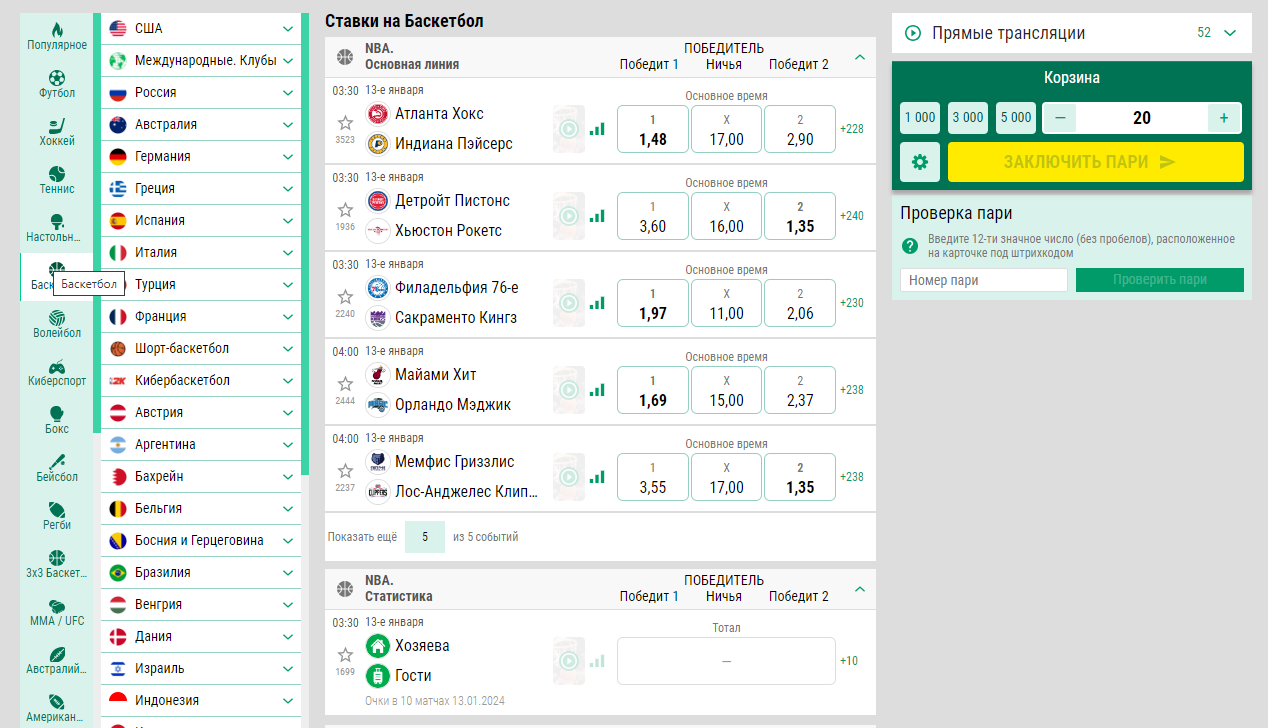Viewport: 1268px width, 728px height.
Task: Favorite the Мемфис Гриззлис match star
Action: click(345, 471)
